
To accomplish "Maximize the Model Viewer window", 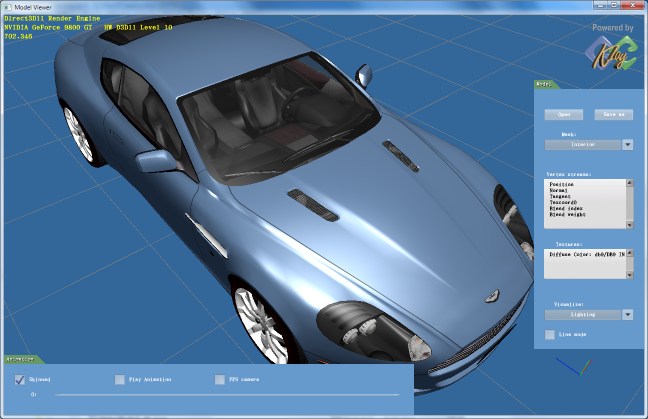I will 614,5.
